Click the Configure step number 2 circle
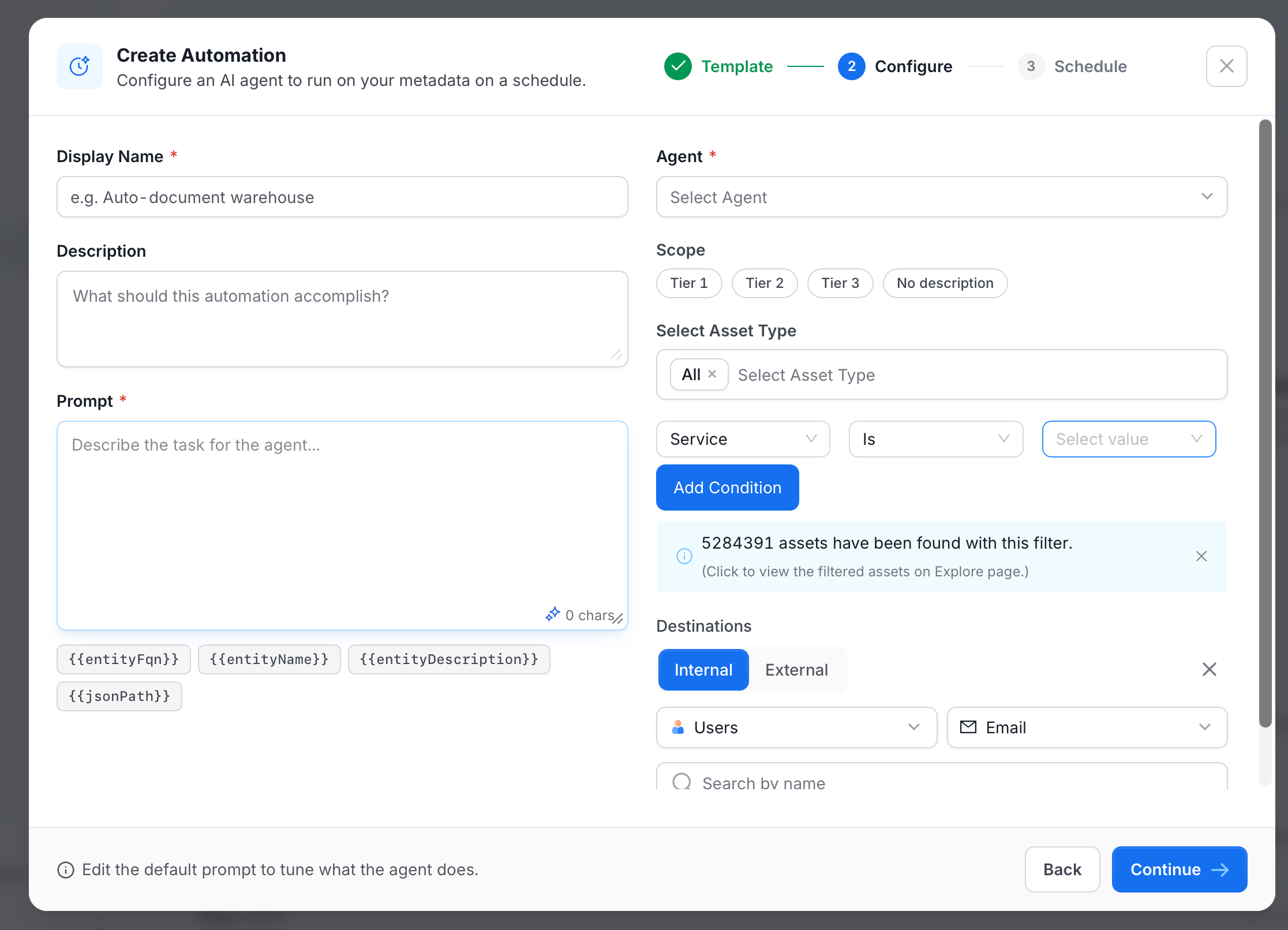 coord(851,66)
